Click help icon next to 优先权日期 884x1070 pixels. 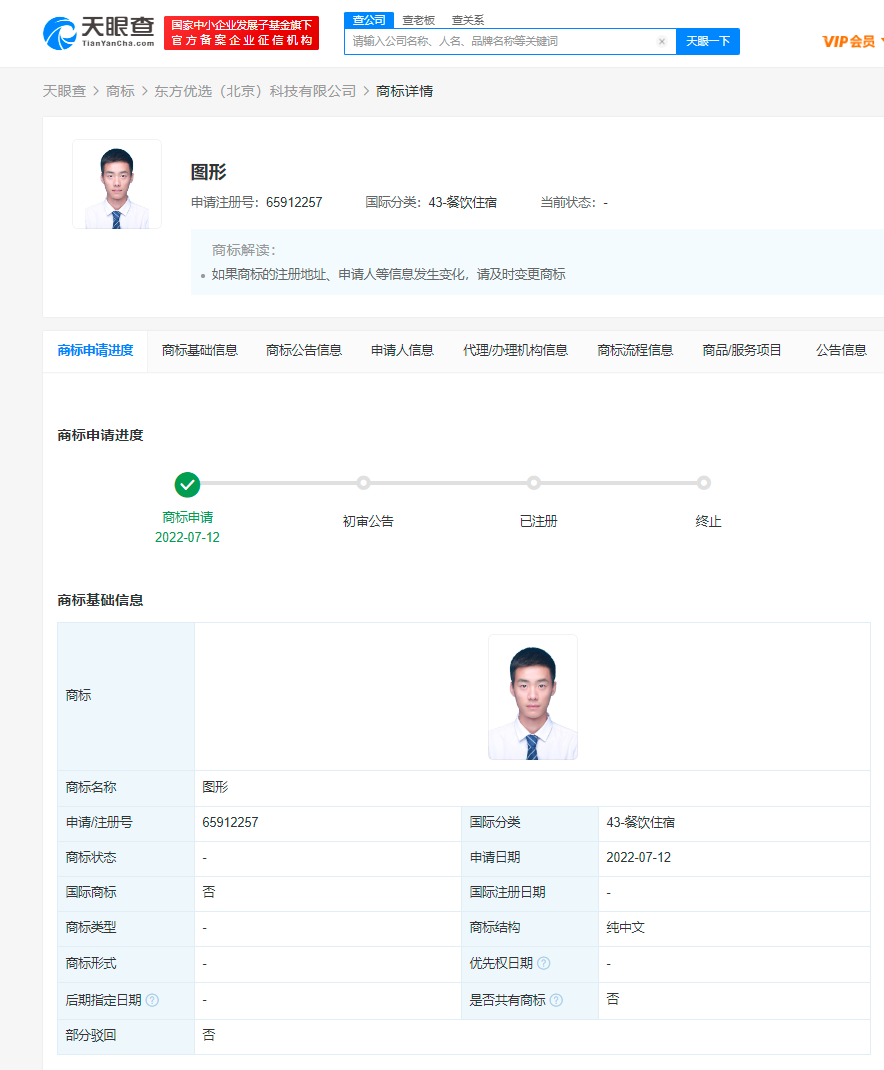[x=543, y=963]
